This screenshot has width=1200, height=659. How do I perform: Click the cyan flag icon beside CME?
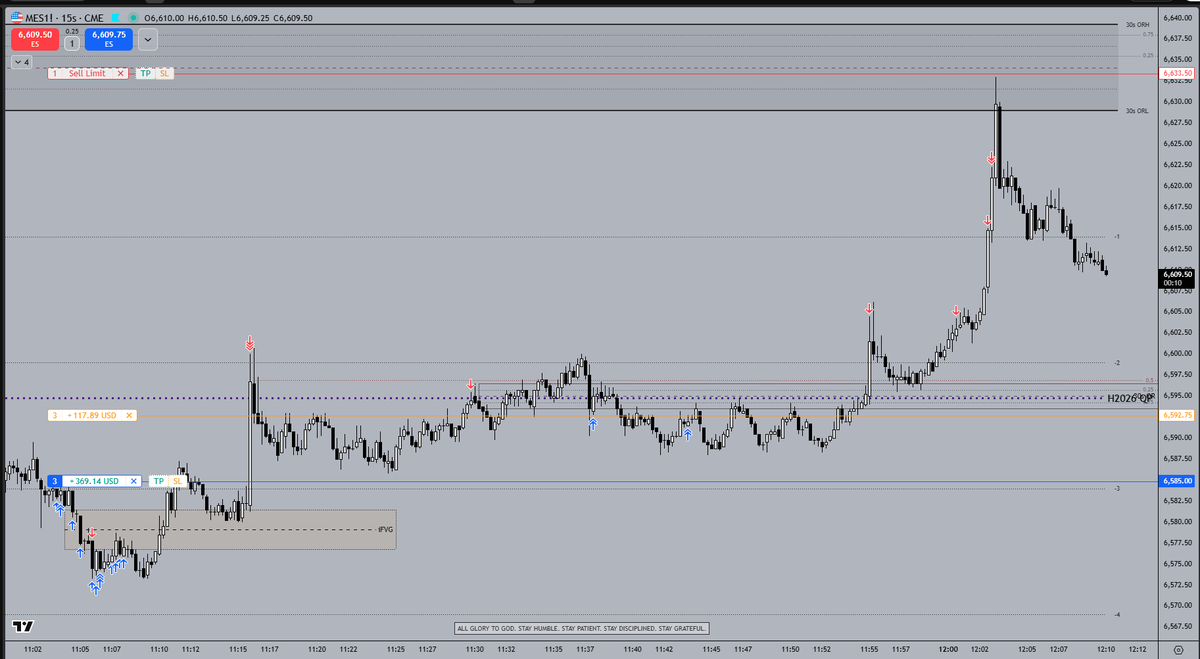tap(117, 18)
